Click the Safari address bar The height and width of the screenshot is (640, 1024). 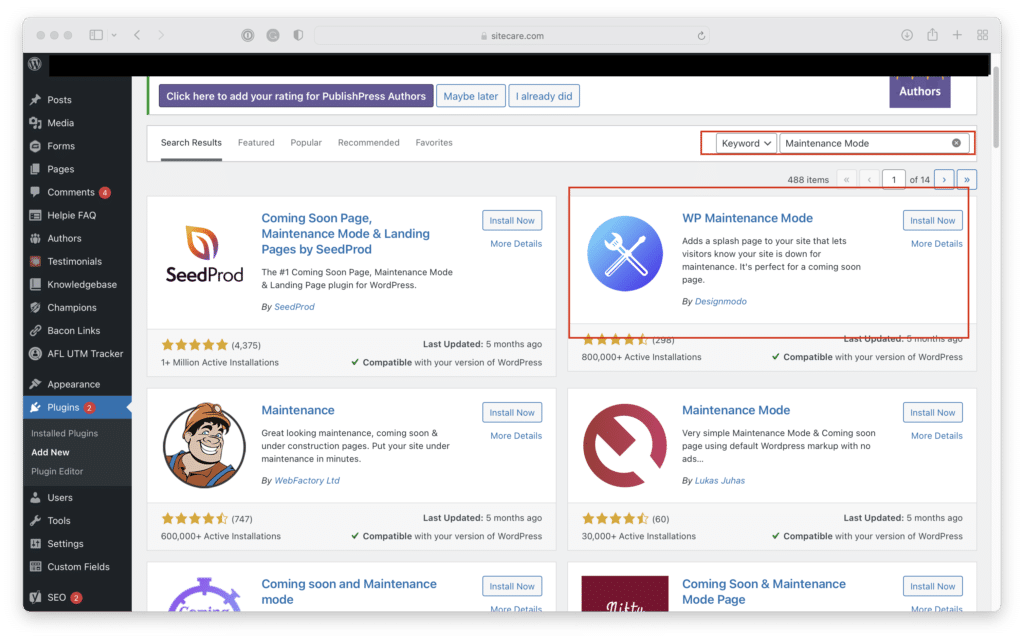point(511,35)
